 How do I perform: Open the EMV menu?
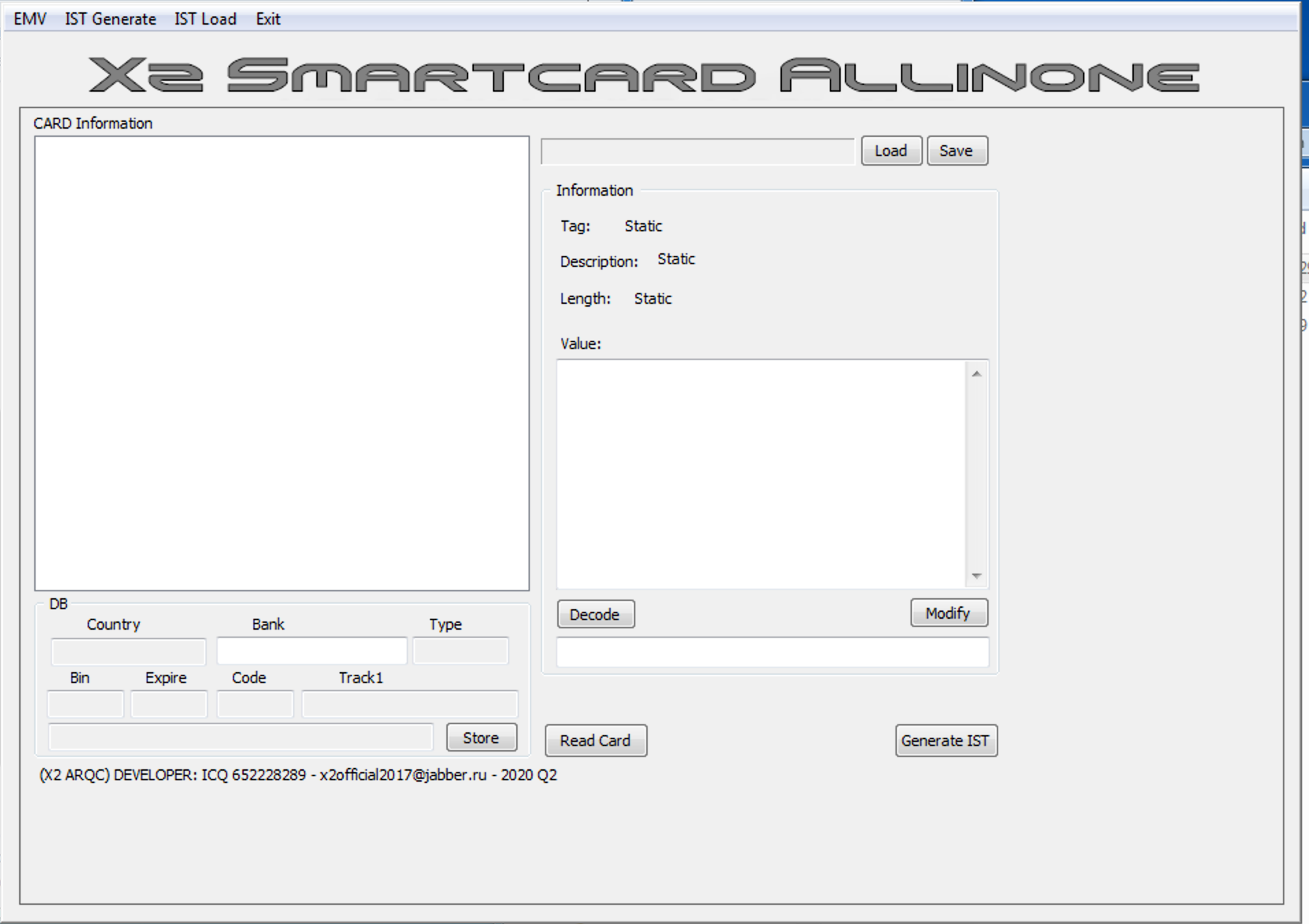(x=29, y=19)
